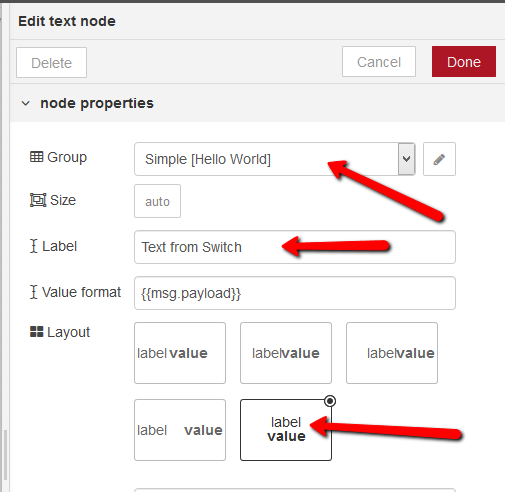Select the spread label value layout

[180, 430]
